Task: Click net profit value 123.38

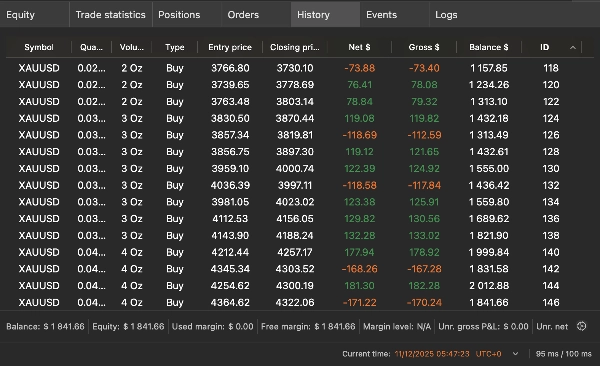Action: 359,202
